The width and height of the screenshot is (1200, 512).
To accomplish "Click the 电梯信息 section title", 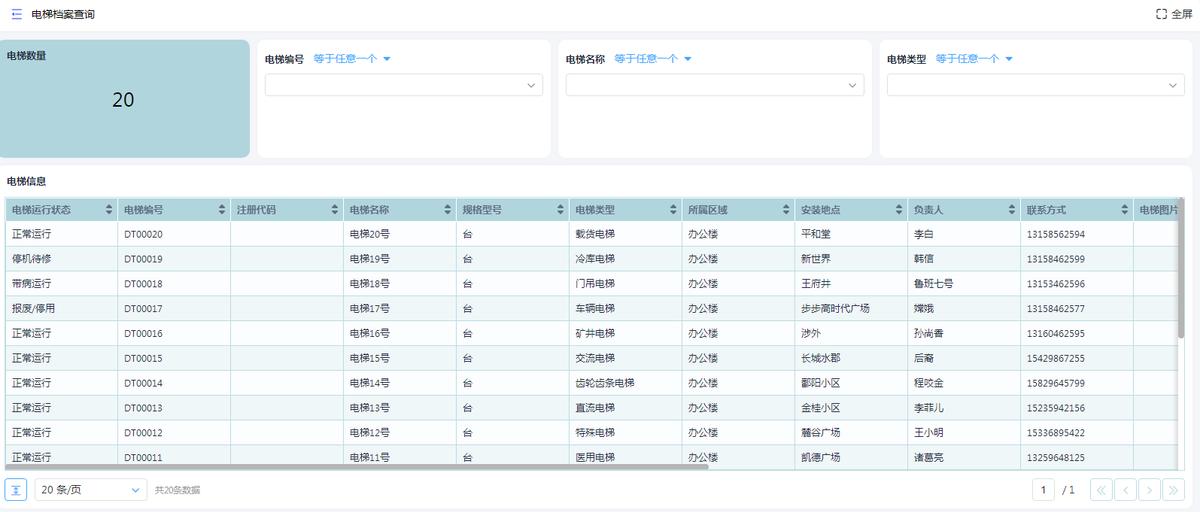I will point(27,181).
